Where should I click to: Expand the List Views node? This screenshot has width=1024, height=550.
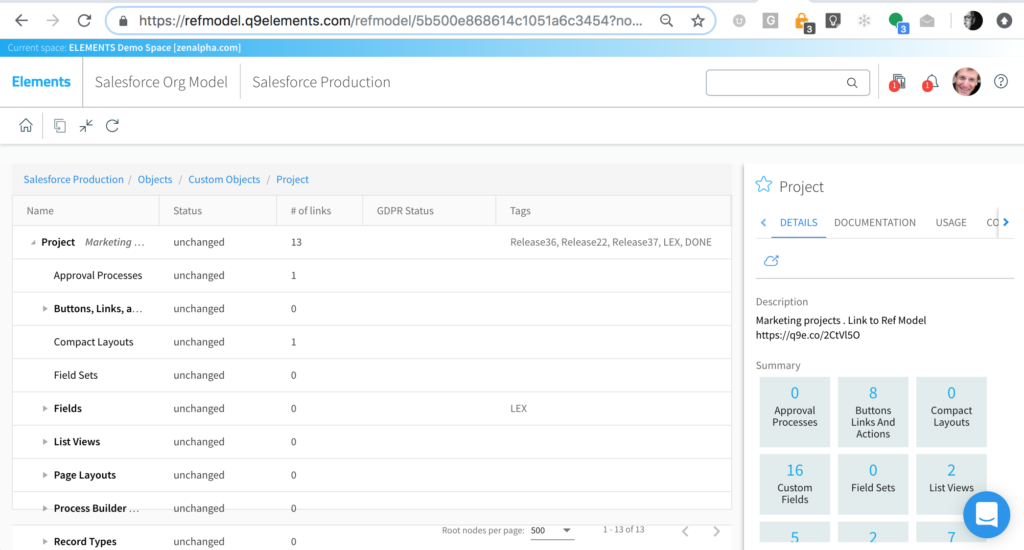45,442
